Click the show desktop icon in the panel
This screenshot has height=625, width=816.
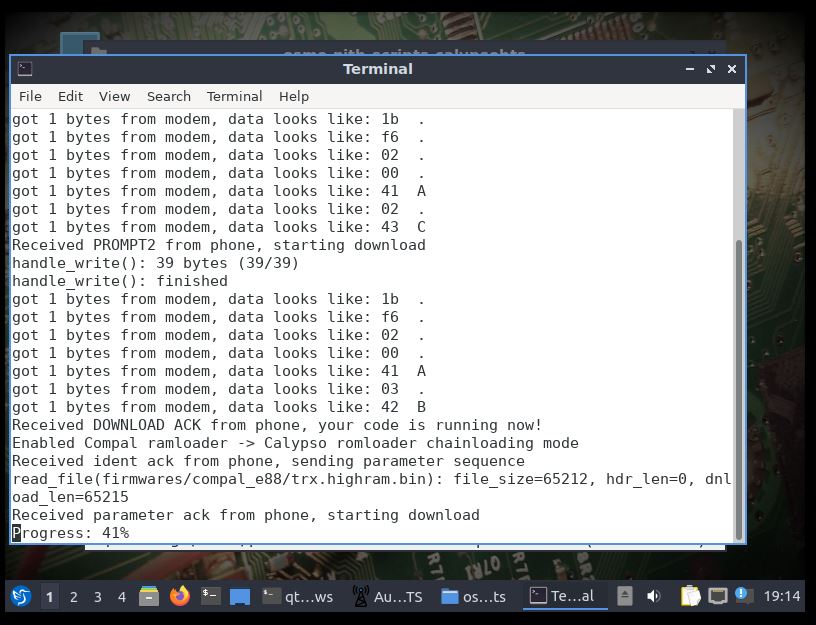(x=240, y=596)
